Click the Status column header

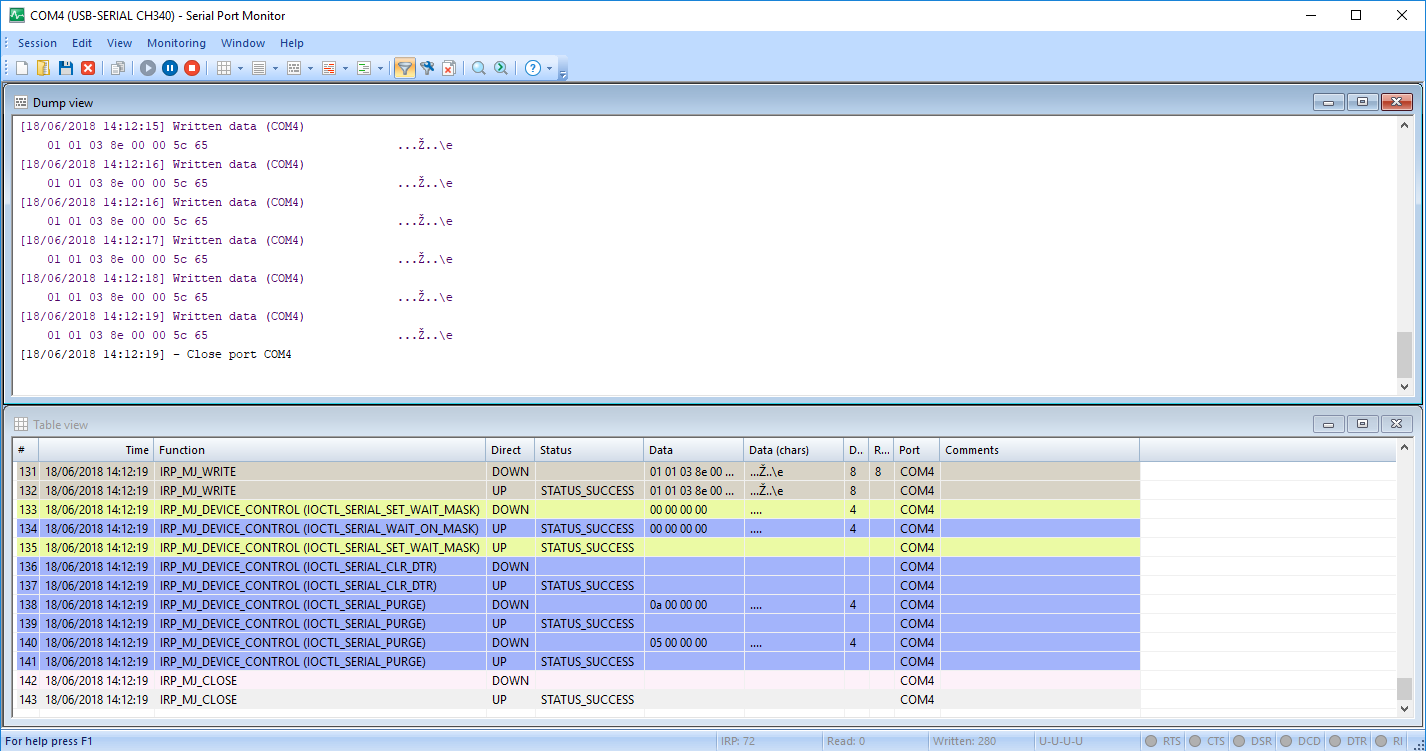(589, 450)
